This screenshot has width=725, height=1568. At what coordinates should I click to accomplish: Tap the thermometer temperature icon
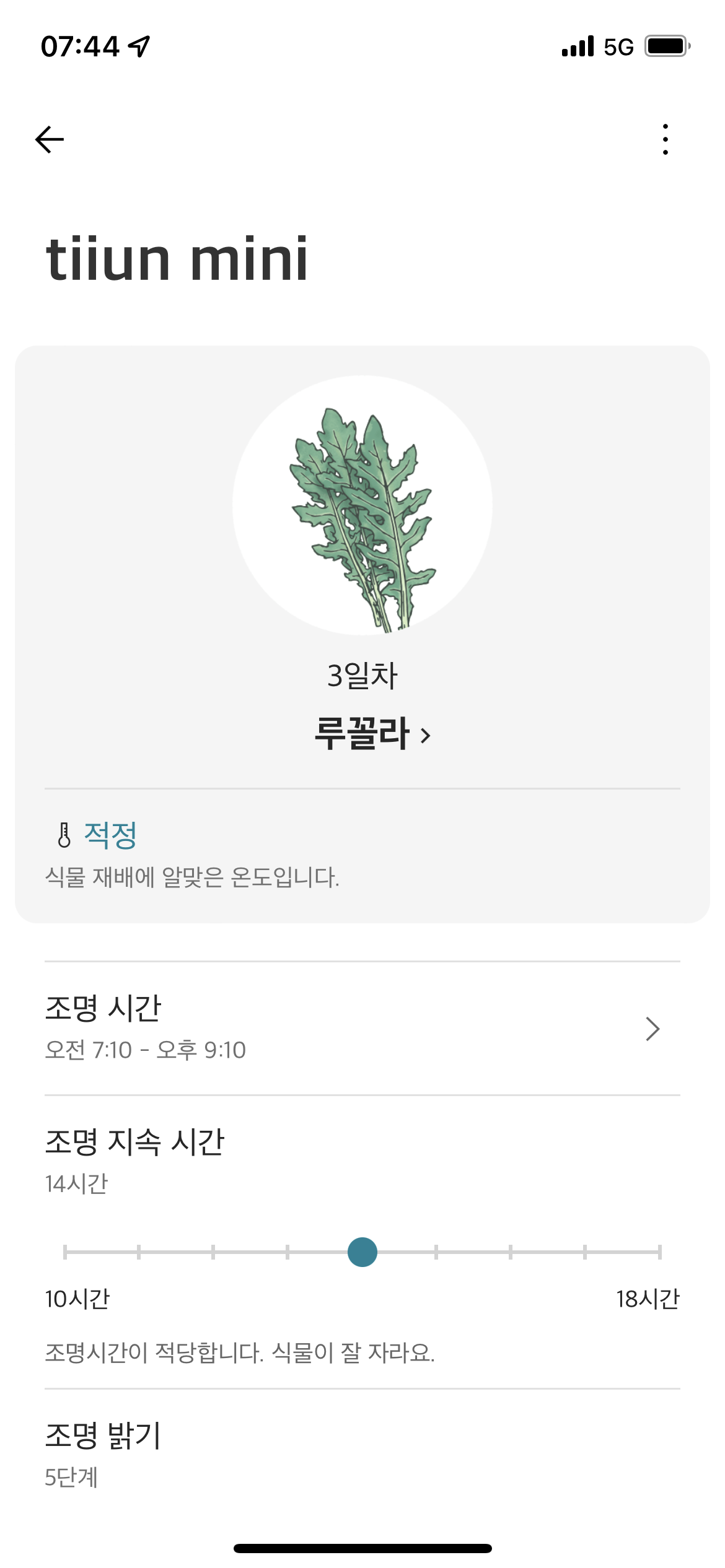(x=64, y=835)
